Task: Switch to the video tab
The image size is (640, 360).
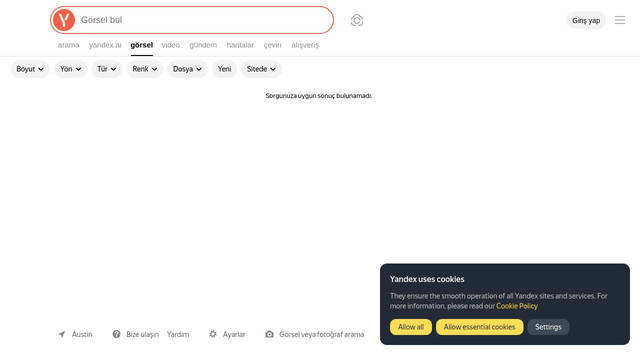Action: click(x=171, y=45)
